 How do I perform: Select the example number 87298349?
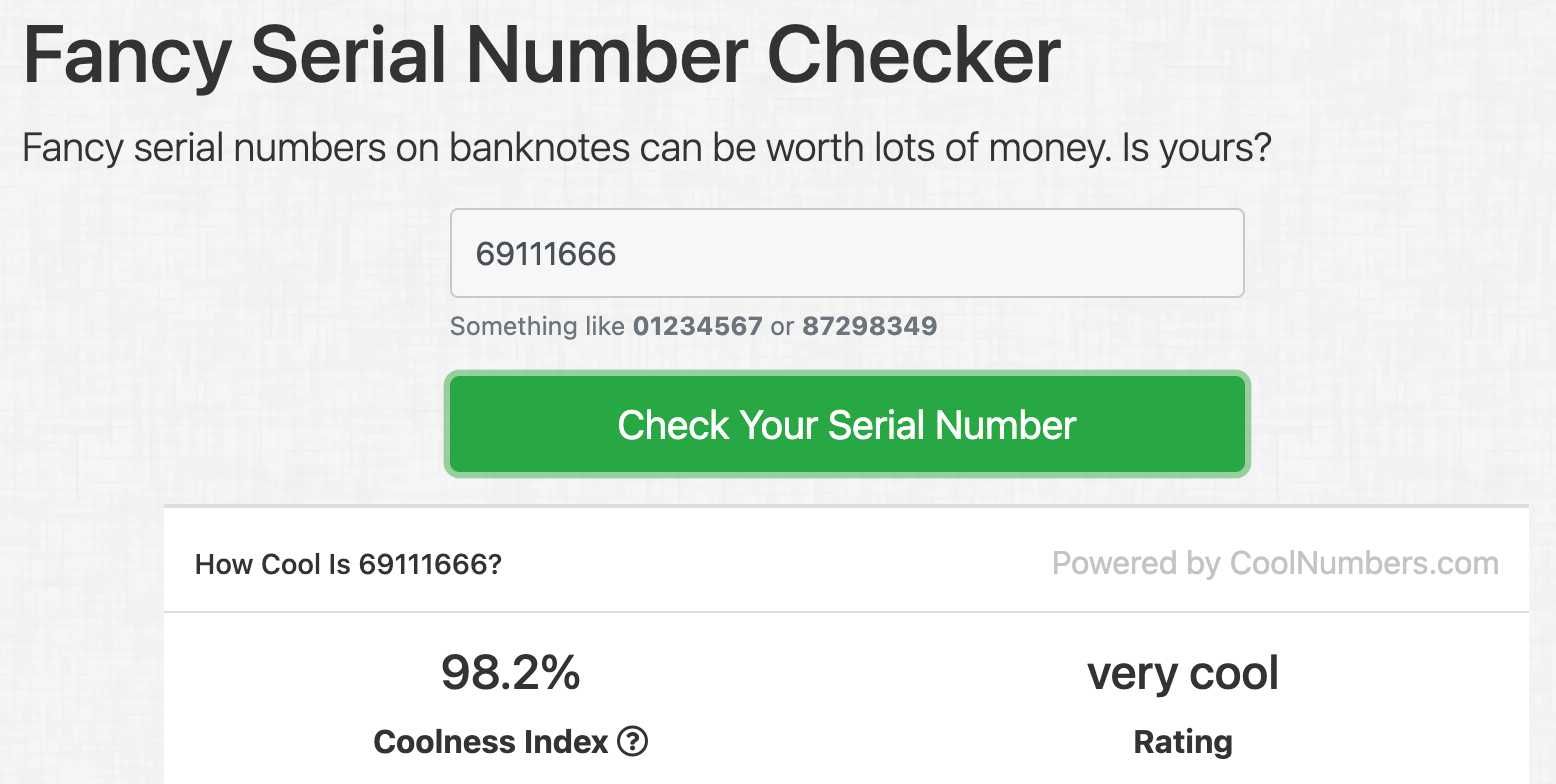click(870, 326)
